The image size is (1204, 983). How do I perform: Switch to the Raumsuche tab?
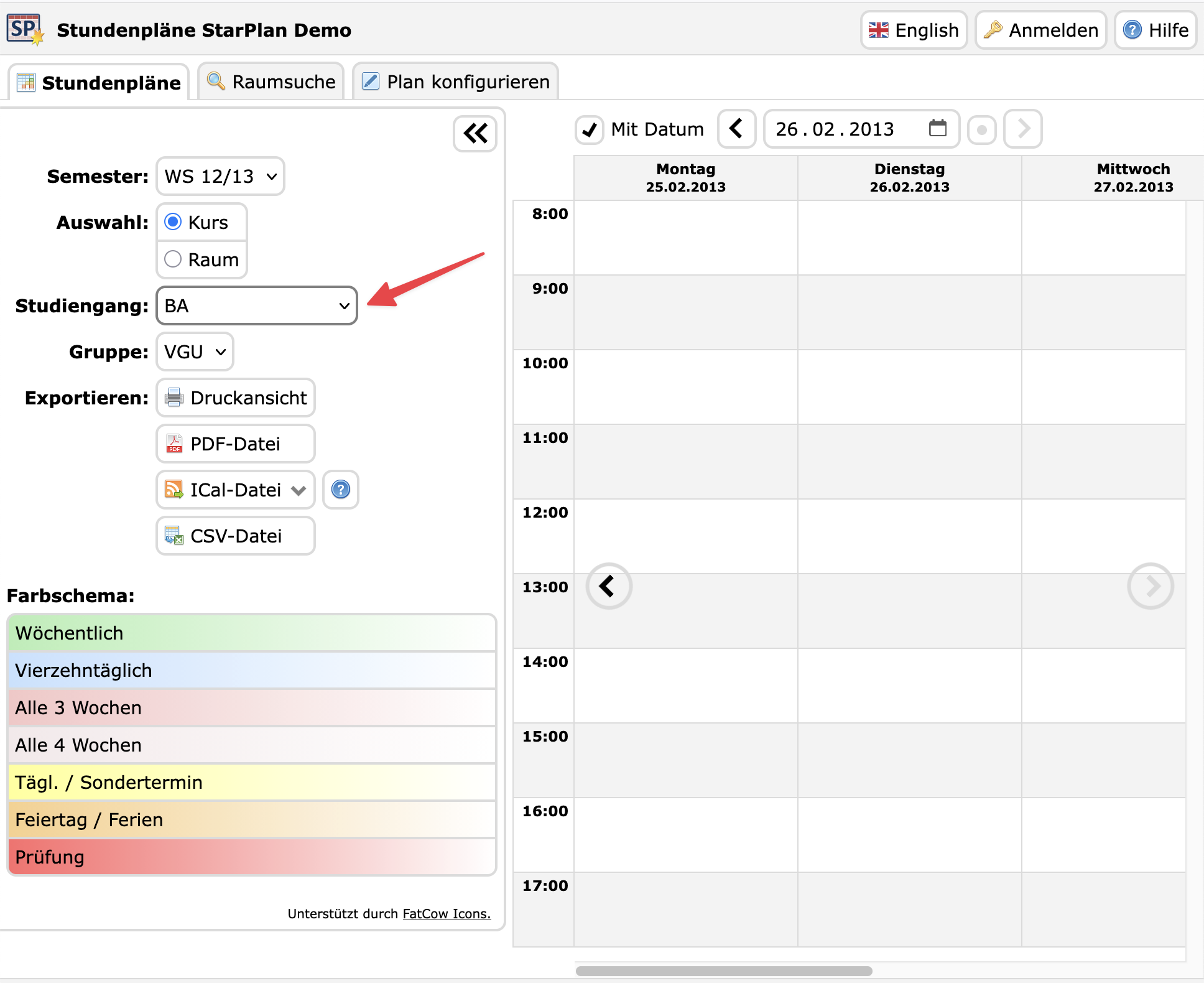[271, 82]
